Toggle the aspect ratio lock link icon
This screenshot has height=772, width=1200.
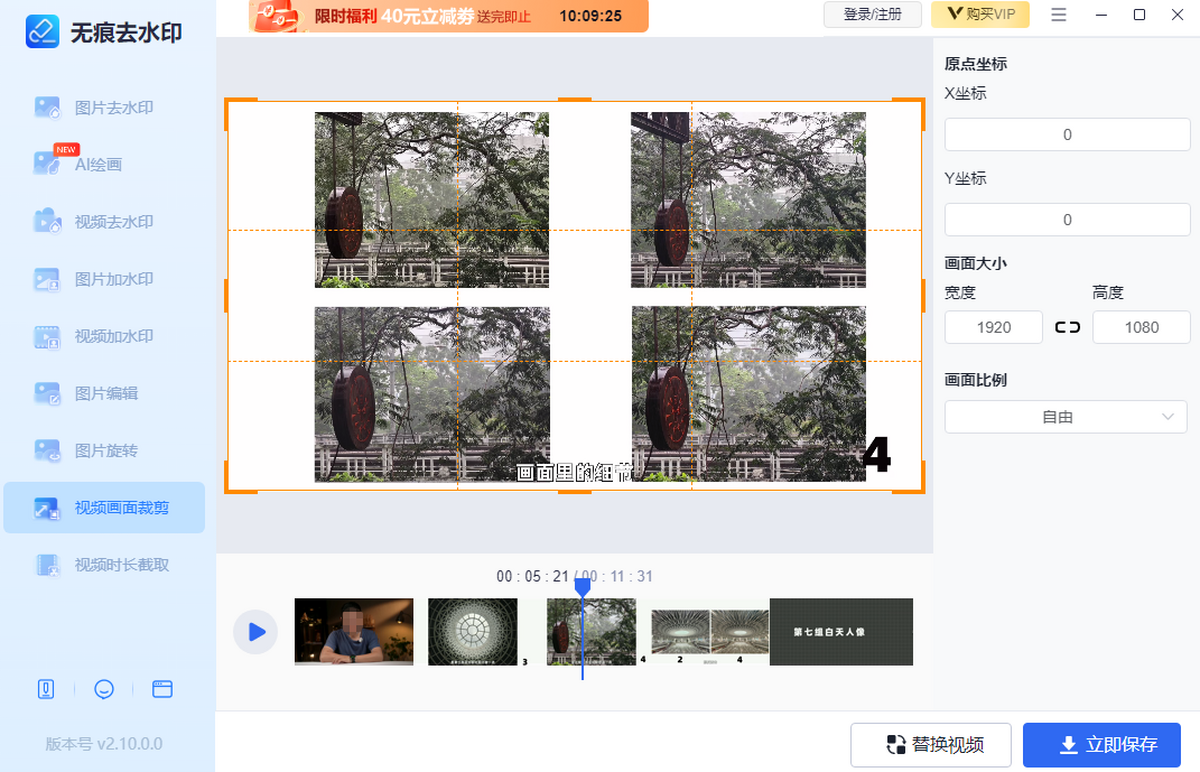click(1067, 327)
